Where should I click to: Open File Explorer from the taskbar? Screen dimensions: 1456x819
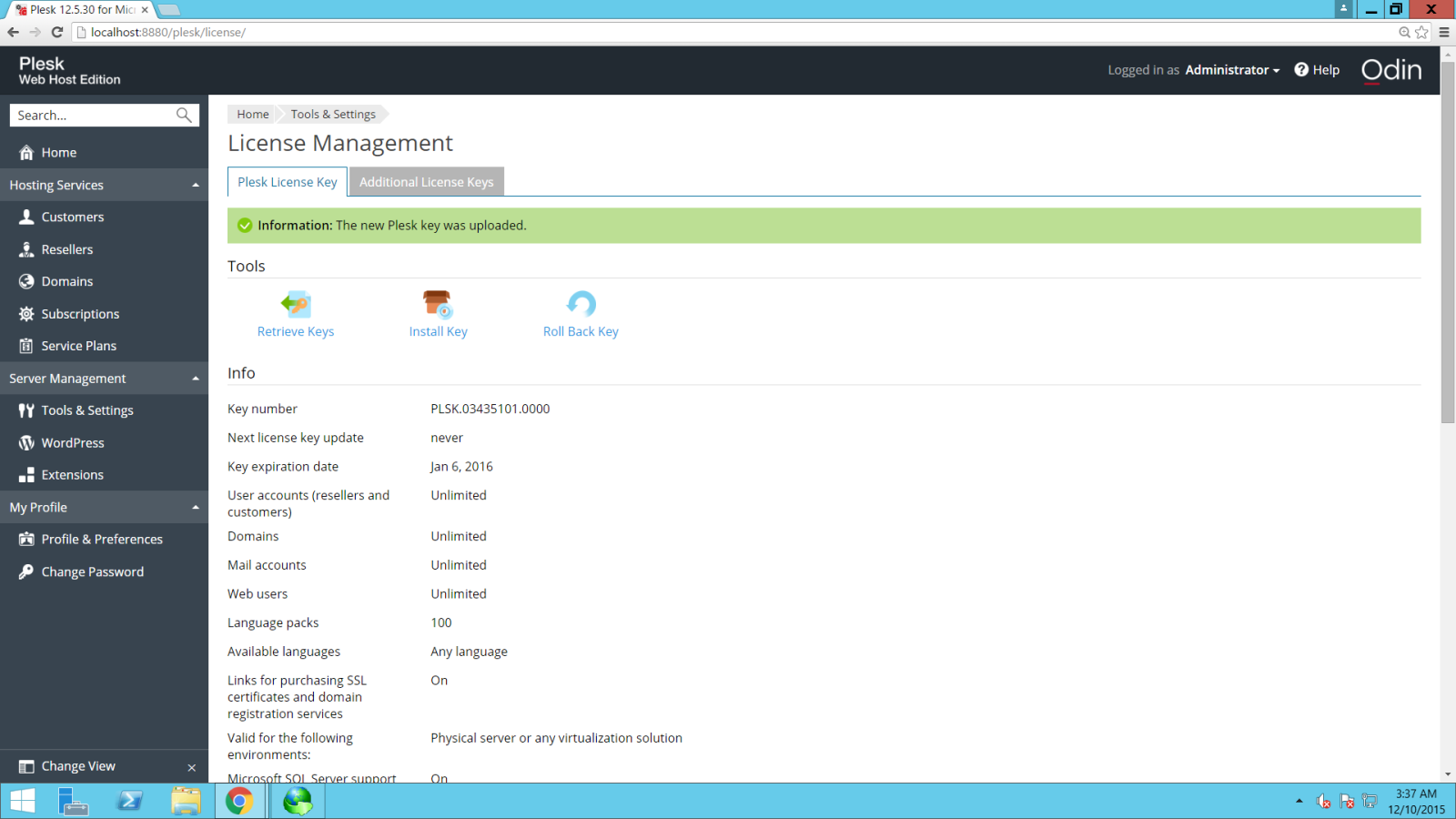coord(186,802)
